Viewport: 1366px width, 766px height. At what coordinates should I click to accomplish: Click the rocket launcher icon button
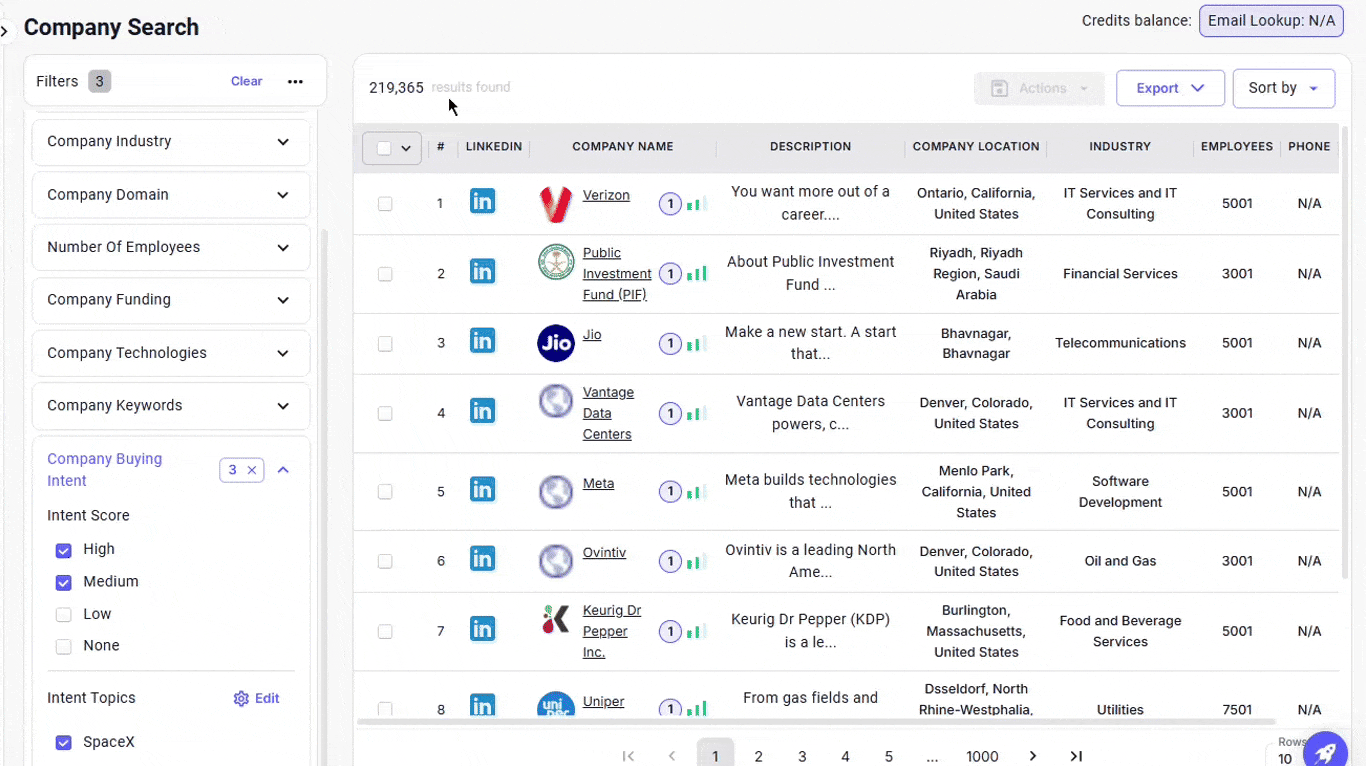(x=1325, y=750)
